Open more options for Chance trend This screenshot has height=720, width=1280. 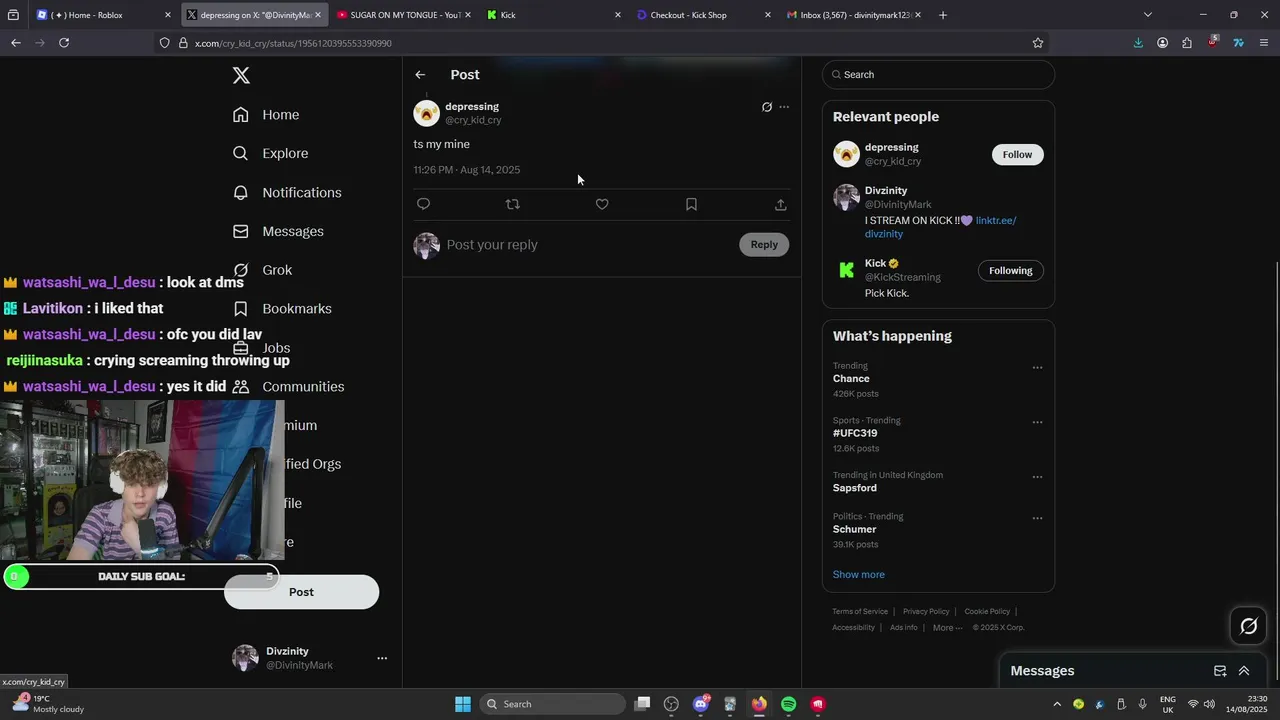(x=1037, y=368)
